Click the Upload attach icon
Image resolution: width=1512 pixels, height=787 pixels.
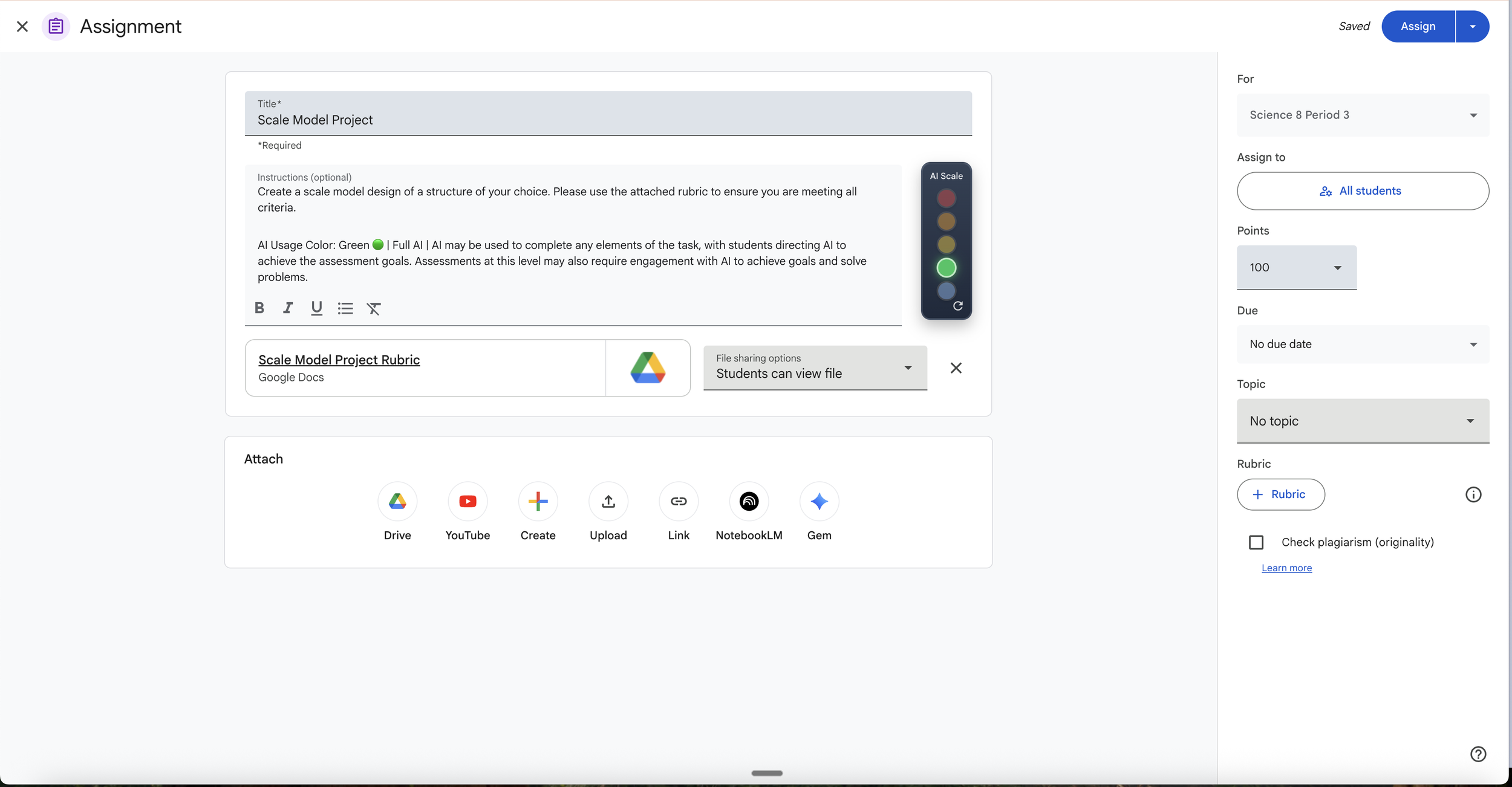pos(608,502)
